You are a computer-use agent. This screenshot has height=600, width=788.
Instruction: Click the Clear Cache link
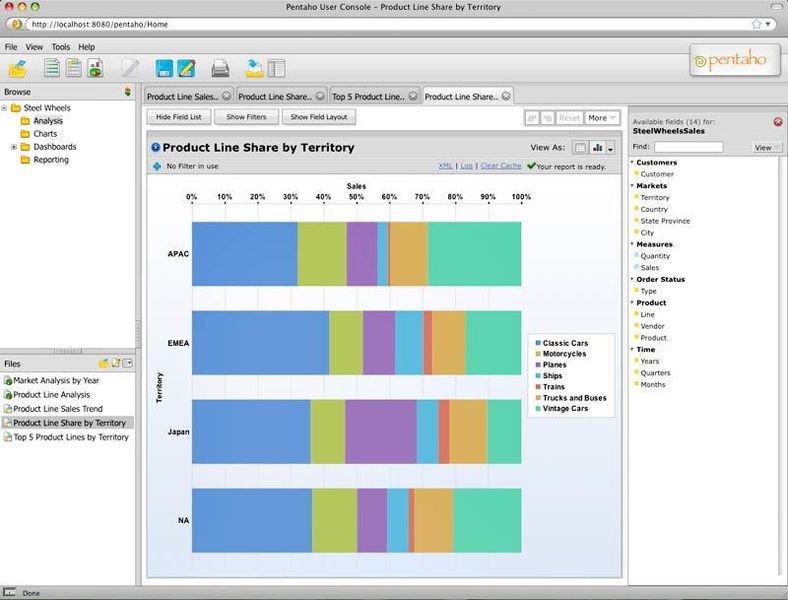(x=501, y=166)
